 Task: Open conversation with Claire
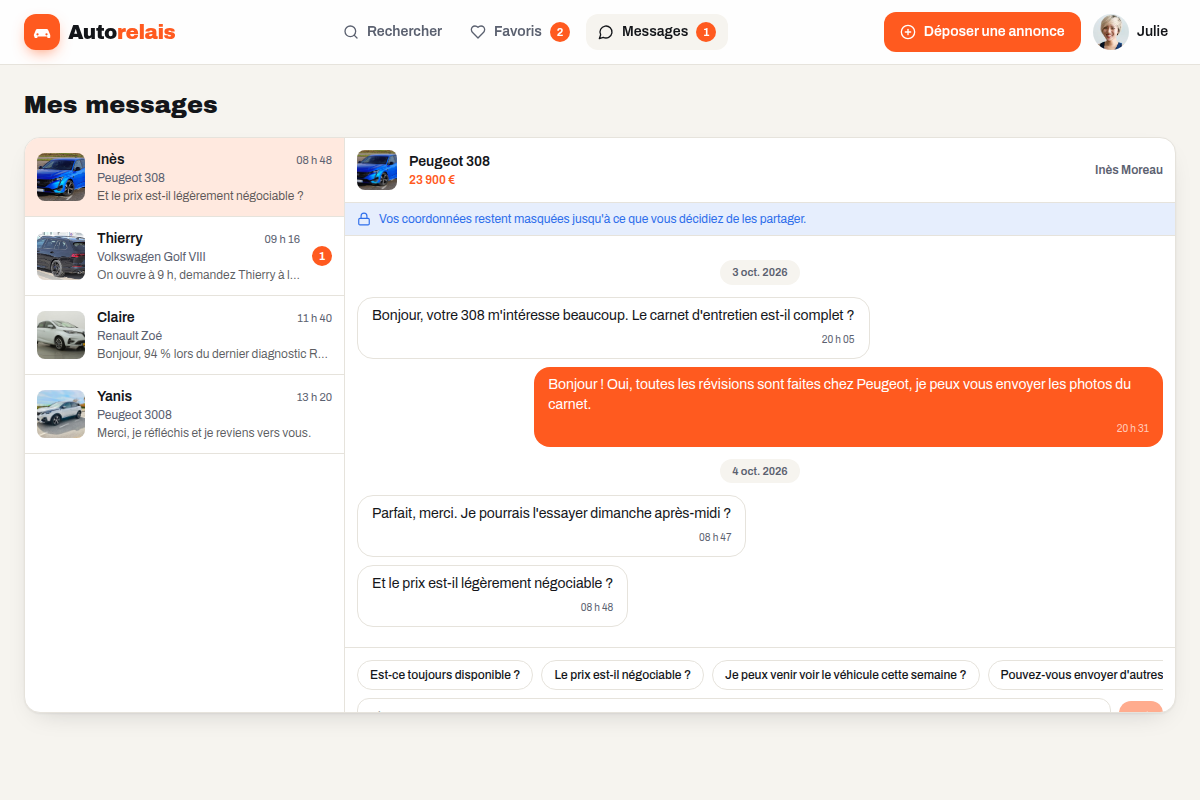(185, 335)
